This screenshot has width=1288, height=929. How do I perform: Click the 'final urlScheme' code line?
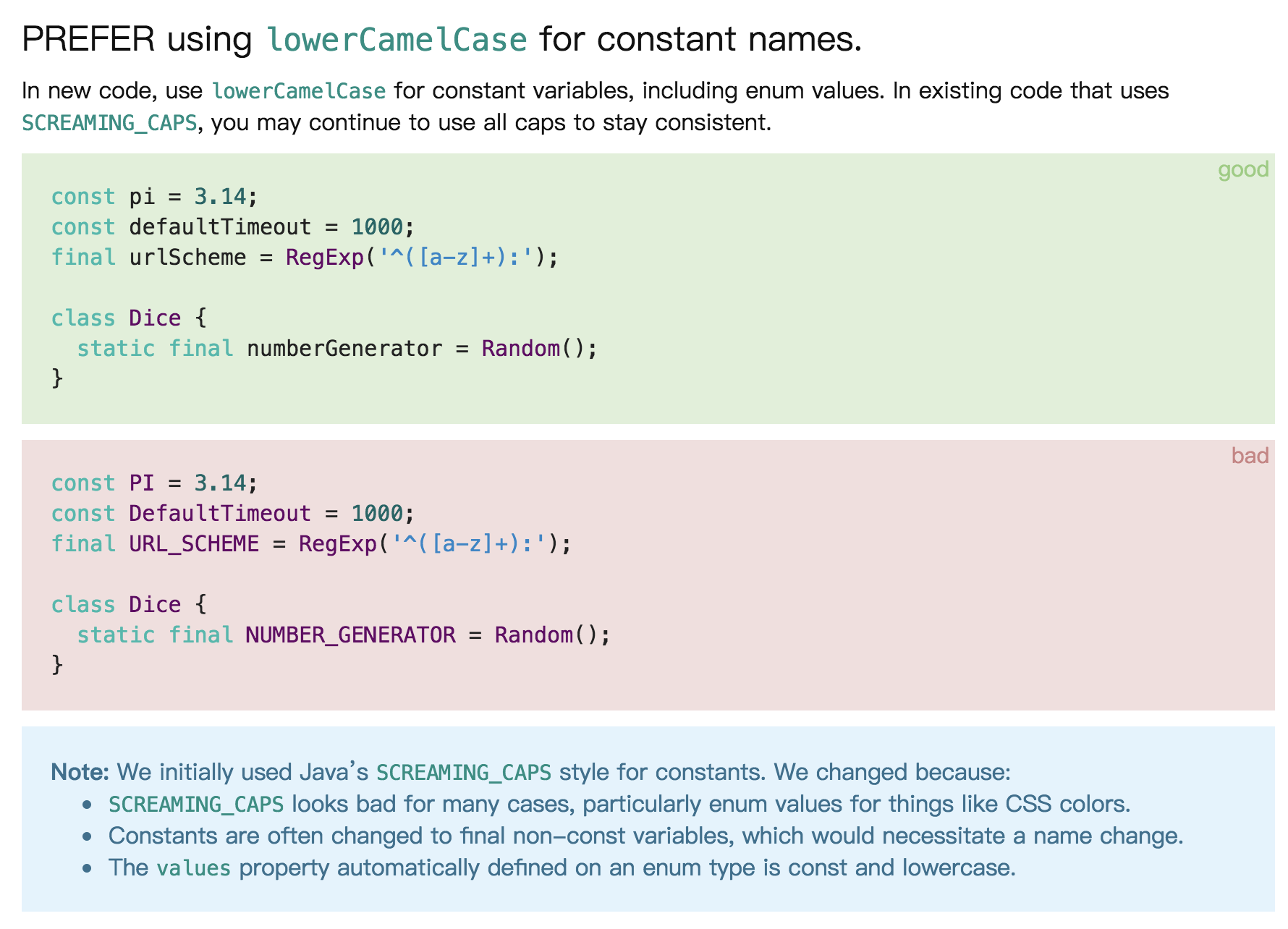pyautogui.click(x=305, y=258)
